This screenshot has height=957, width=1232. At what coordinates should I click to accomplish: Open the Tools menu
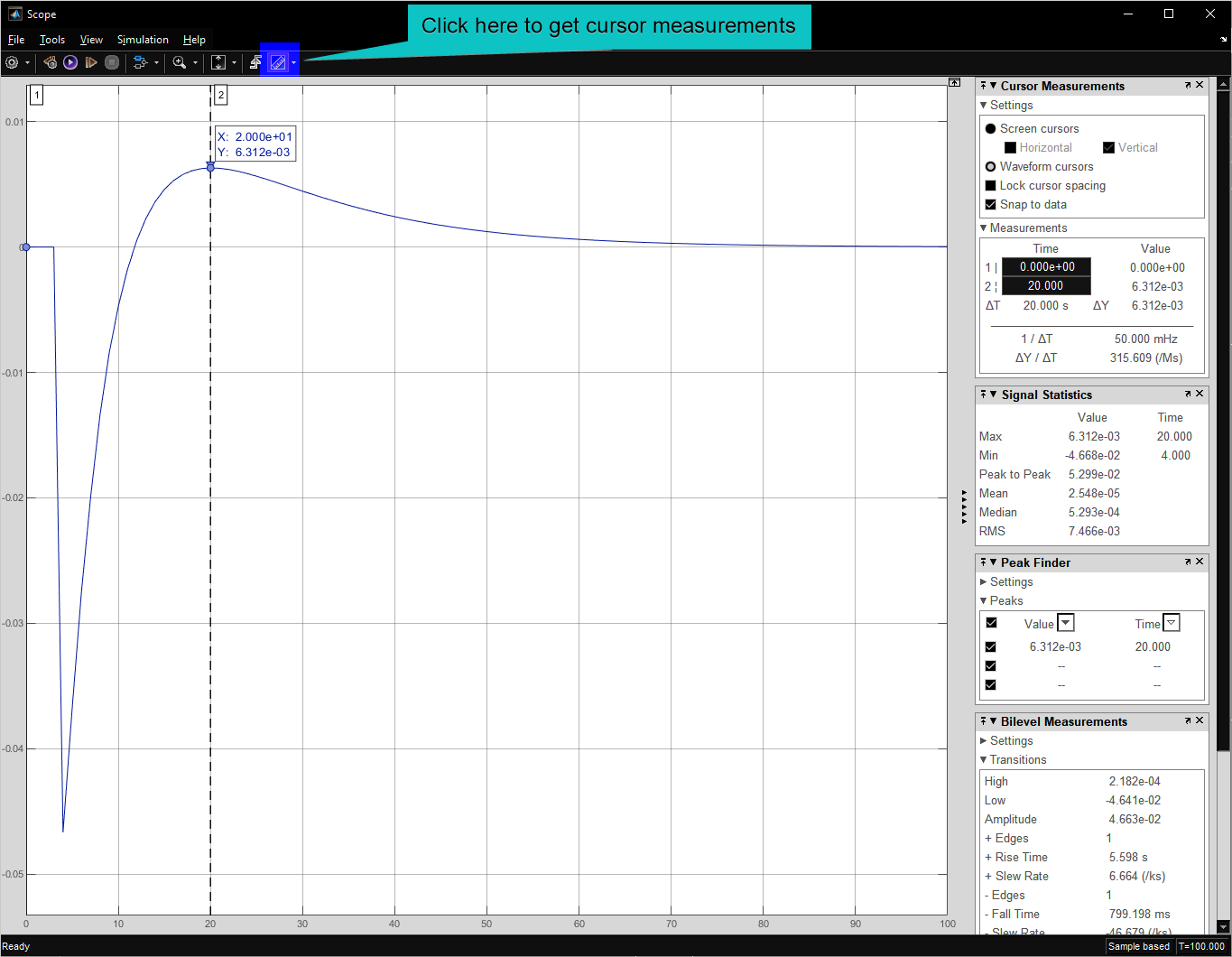[x=52, y=40]
